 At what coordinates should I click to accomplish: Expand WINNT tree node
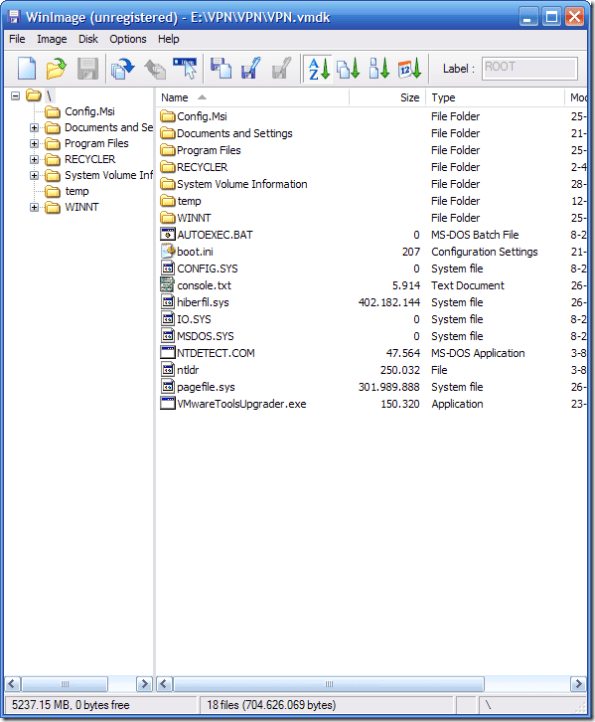pos(34,207)
